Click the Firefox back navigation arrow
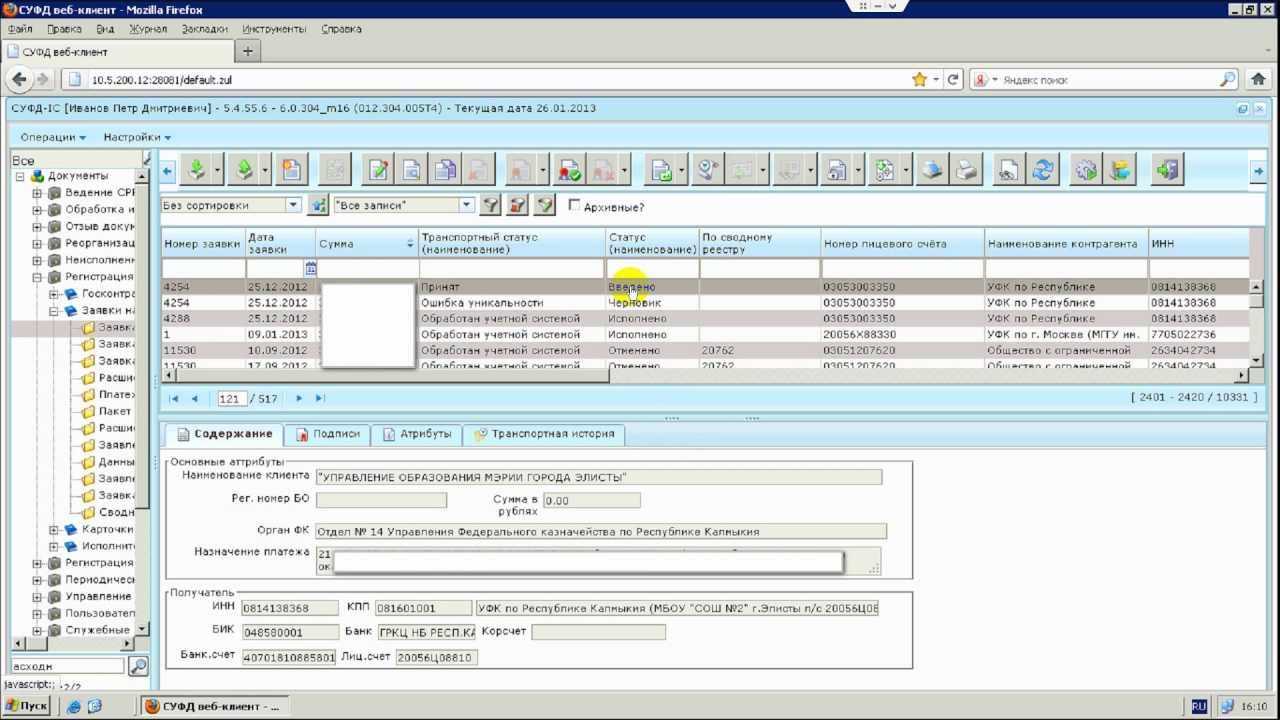The image size is (1280, 720). pos(19,79)
